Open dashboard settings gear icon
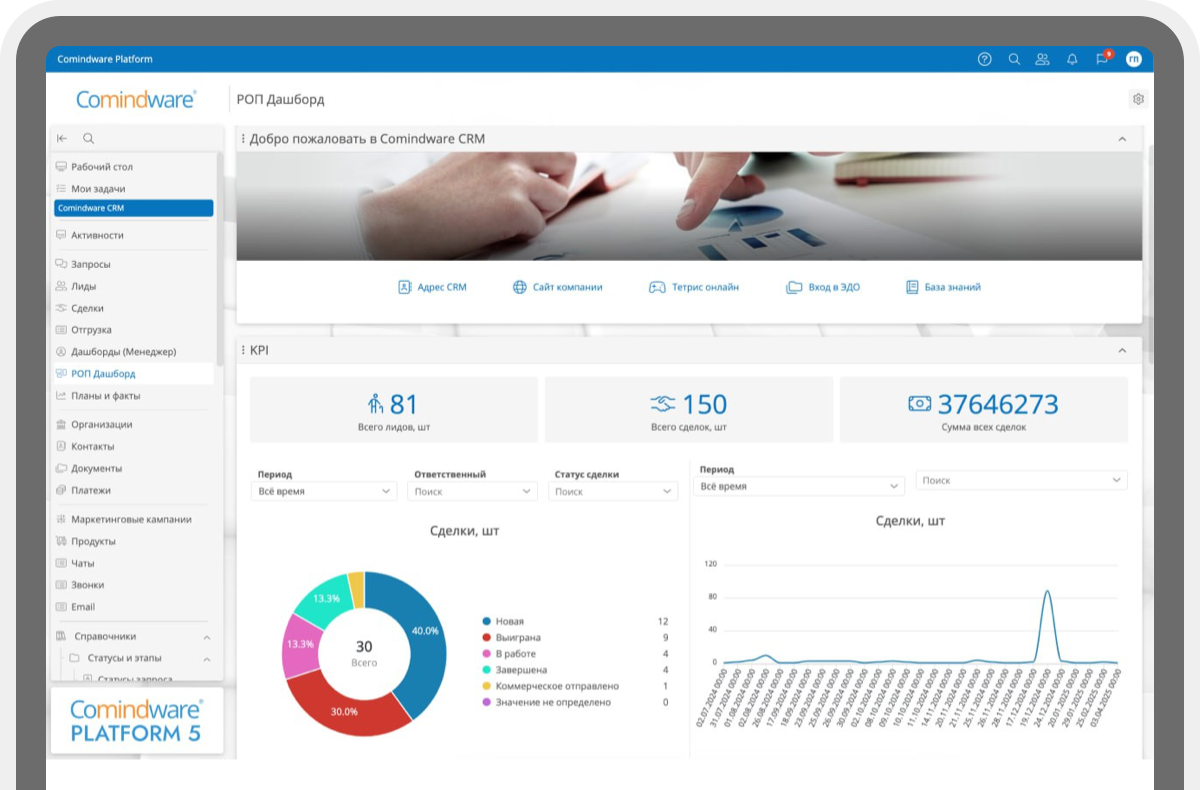 (1138, 99)
